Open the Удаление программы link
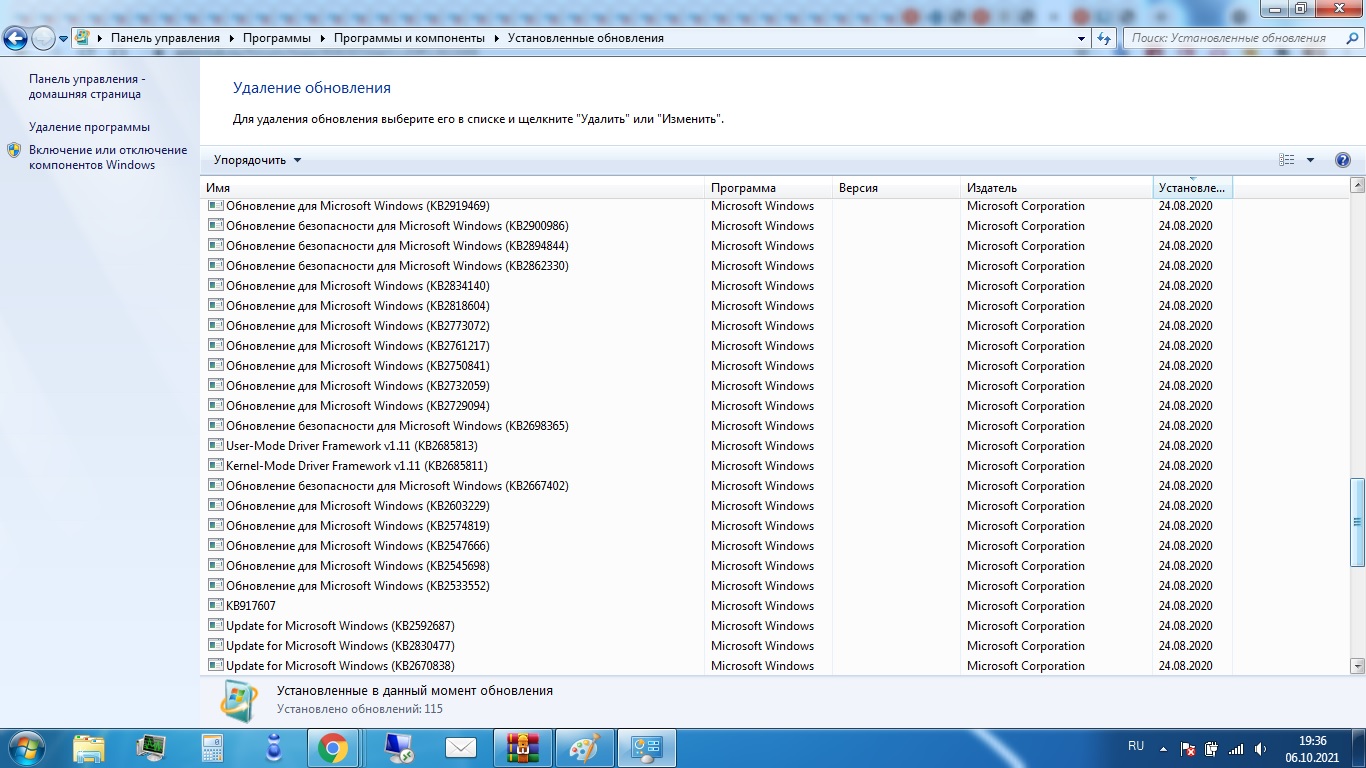 (x=89, y=127)
